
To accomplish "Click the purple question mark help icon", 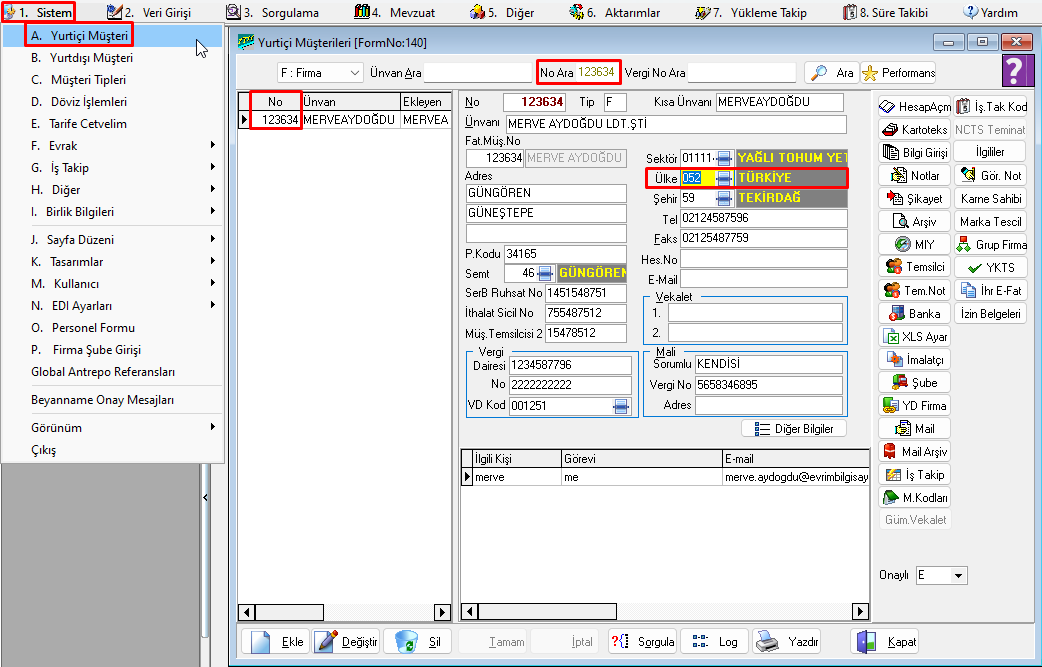I will click(x=1016, y=72).
